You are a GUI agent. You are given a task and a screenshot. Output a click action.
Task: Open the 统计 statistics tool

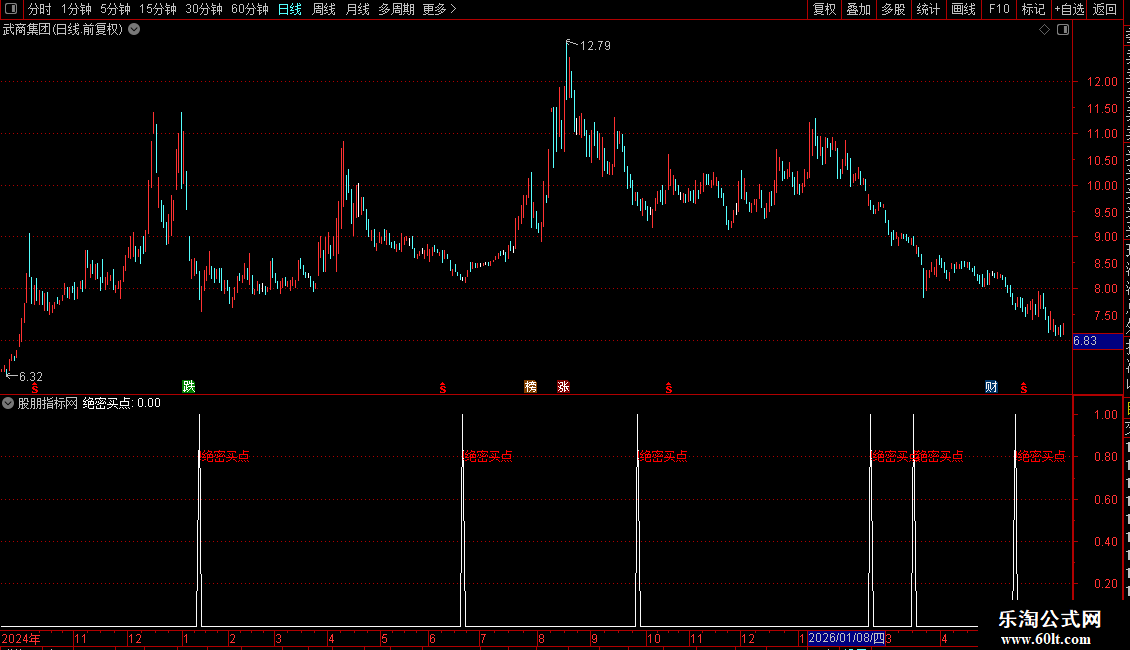pos(928,9)
